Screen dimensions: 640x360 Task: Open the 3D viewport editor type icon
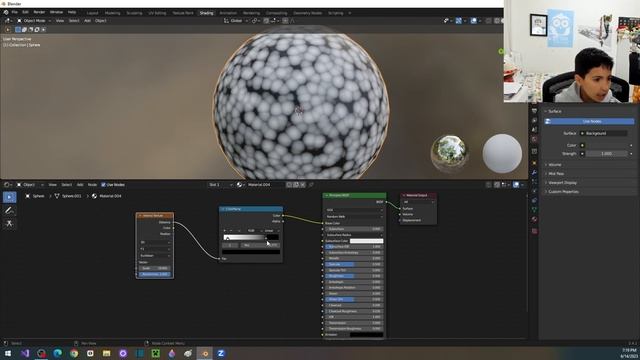point(7,21)
